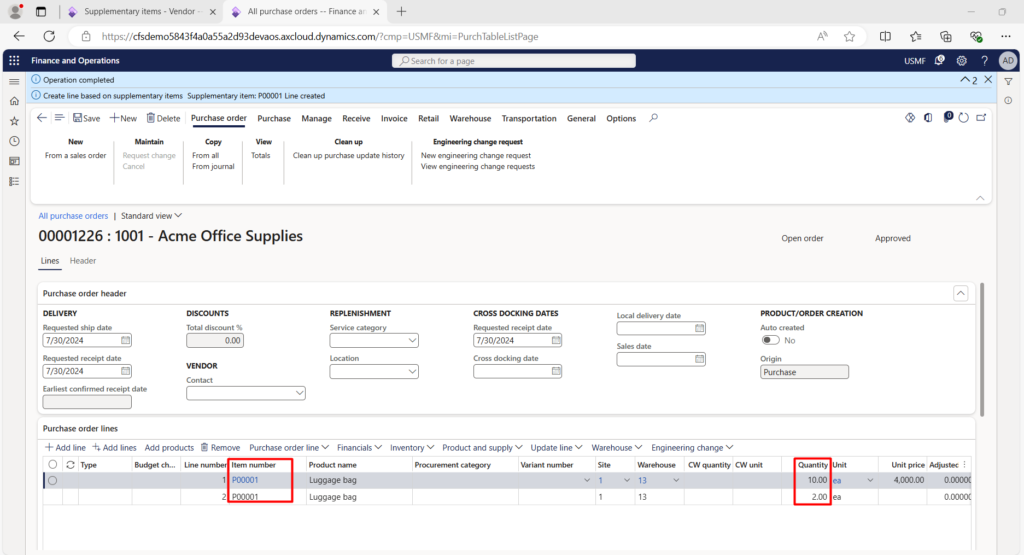The width and height of the screenshot is (1024, 555).
Task: Click Delete button in action pane
Action: point(163,118)
